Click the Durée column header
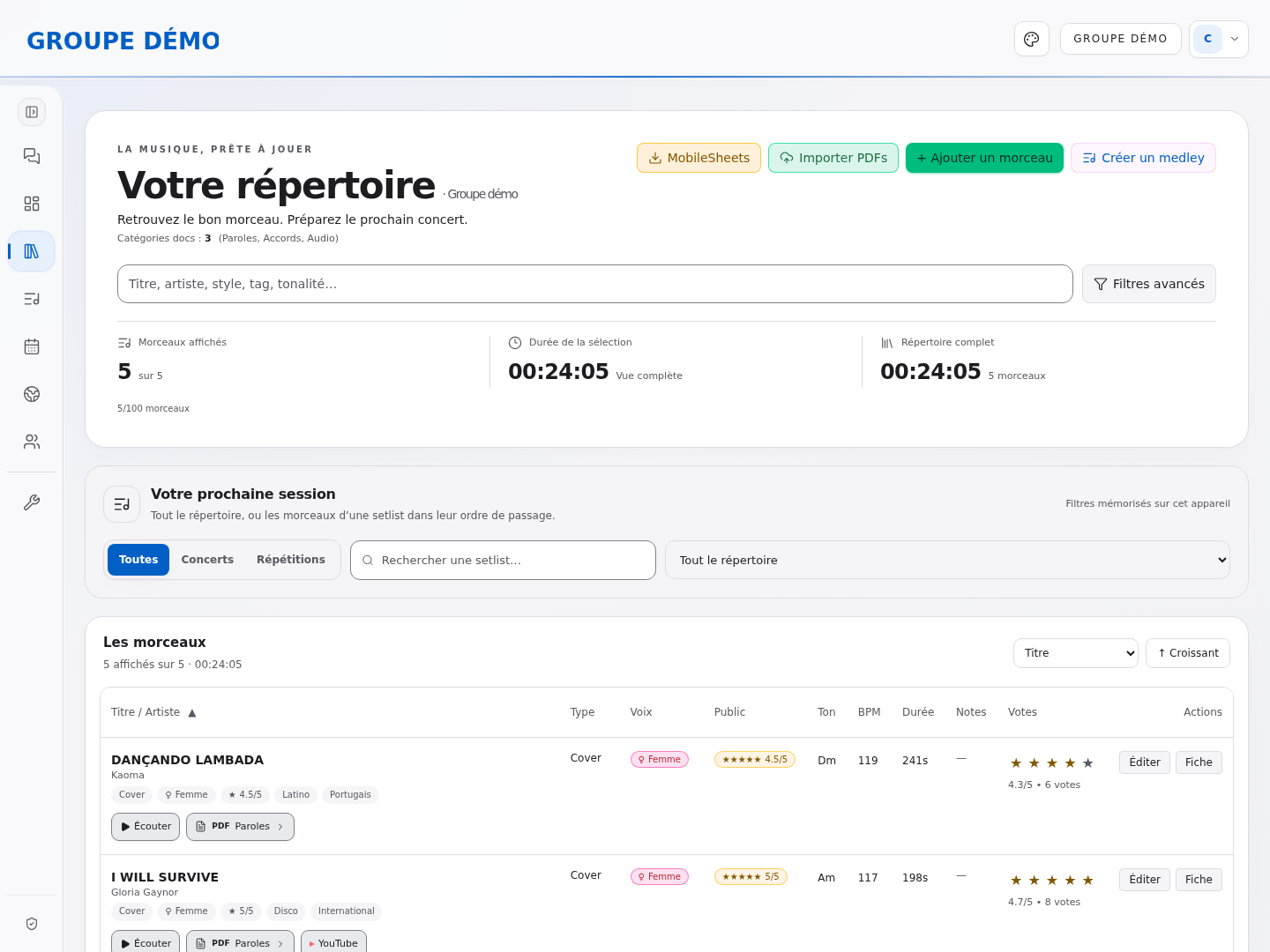The width and height of the screenshot is (1270, 952). pos(918,712)
